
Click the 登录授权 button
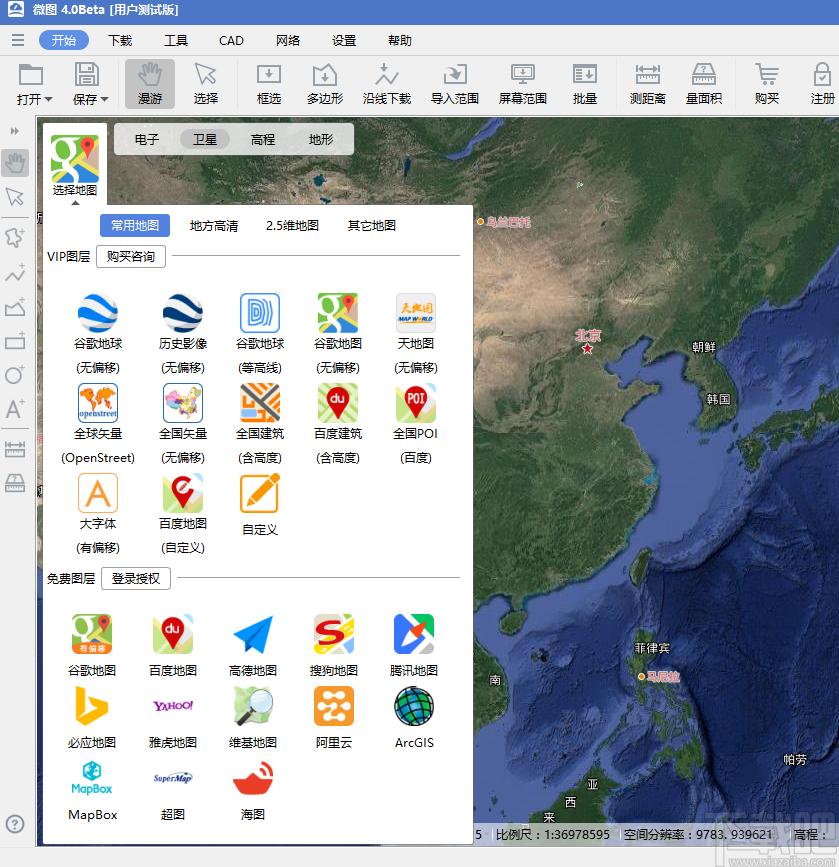pyautogui.click(x=136, y=578)
